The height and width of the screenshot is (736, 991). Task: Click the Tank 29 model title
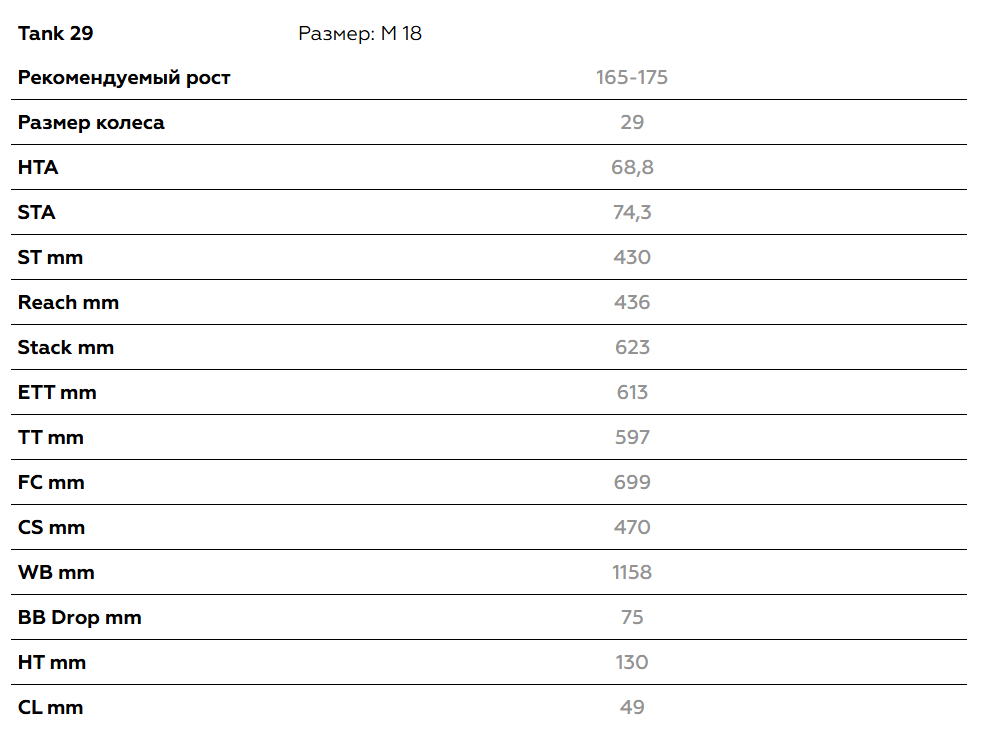[56, 33]
